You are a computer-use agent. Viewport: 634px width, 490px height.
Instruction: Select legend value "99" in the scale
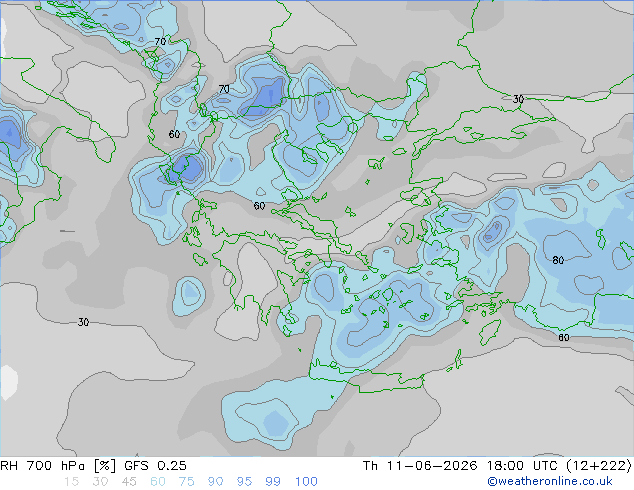pyautogui.click(x=273, y=482)
